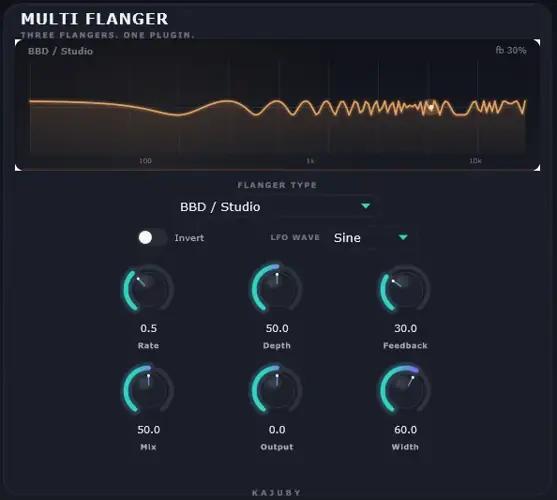Click the '100' frequency axis label
Screen dimensions: 557x500
[x=145, y=161]
